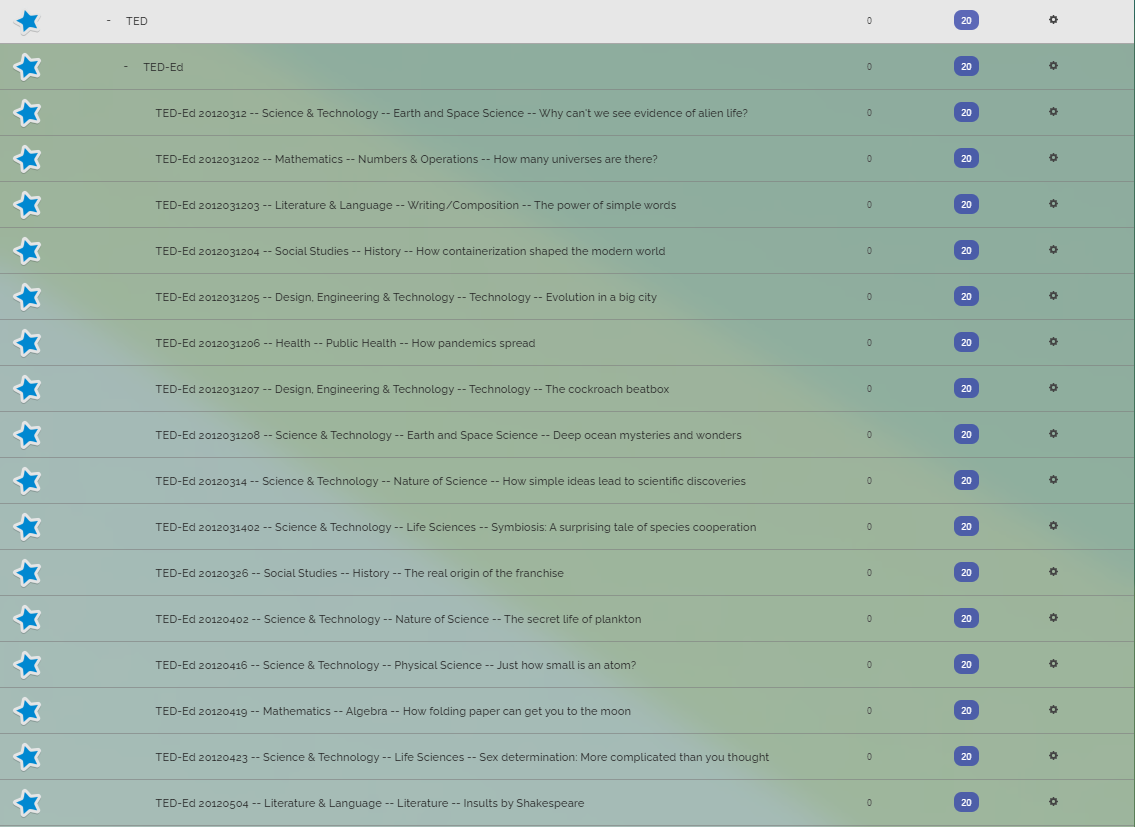The height and width of the screenshot is (827, 1135).
Task: Collapse the TED category
Action: [x=109, y=20]
